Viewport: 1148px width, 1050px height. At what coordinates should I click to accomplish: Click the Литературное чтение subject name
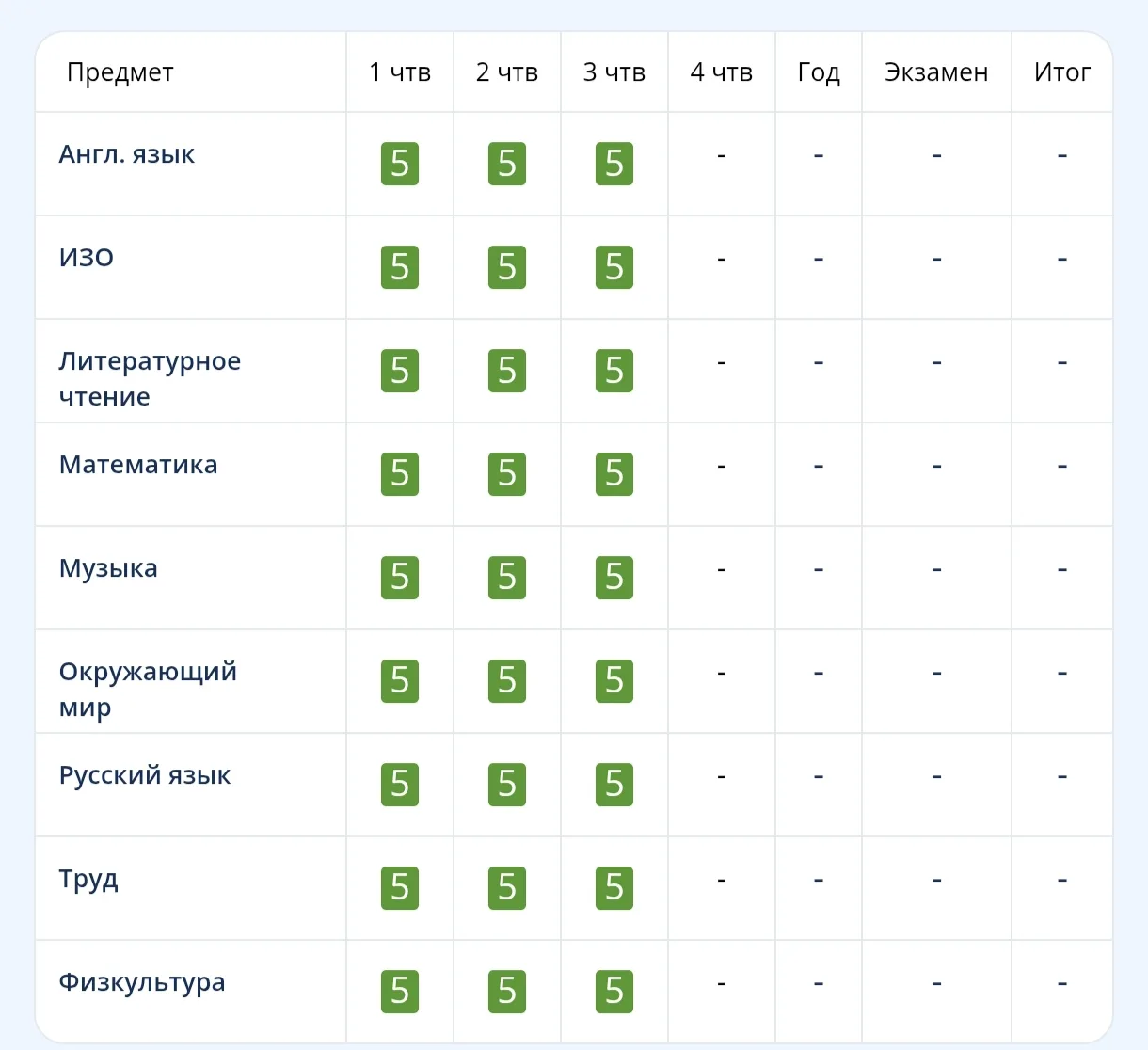coord(150,378)
